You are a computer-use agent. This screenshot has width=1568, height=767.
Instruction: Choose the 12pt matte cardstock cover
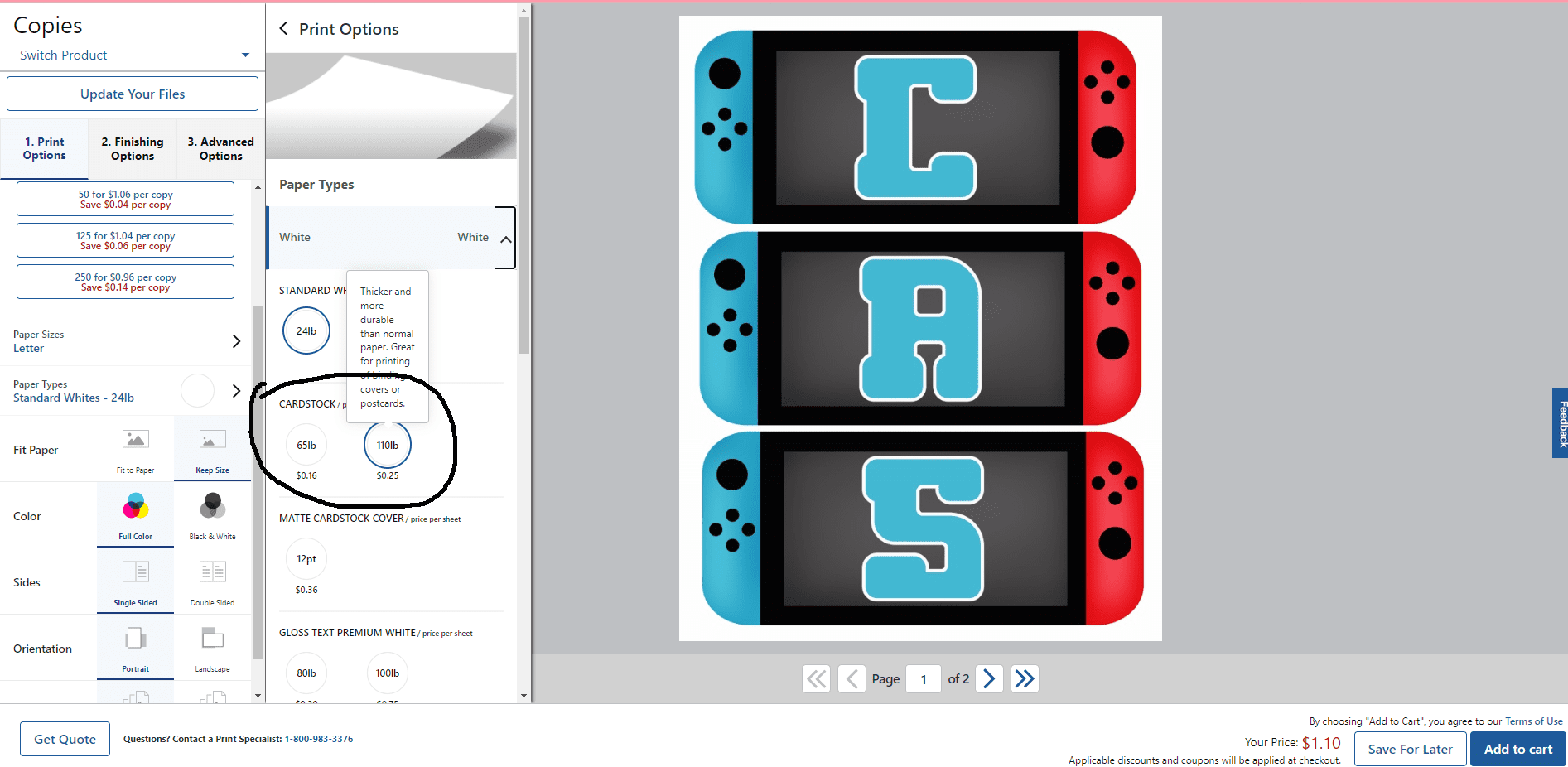(x=306, y=557)
